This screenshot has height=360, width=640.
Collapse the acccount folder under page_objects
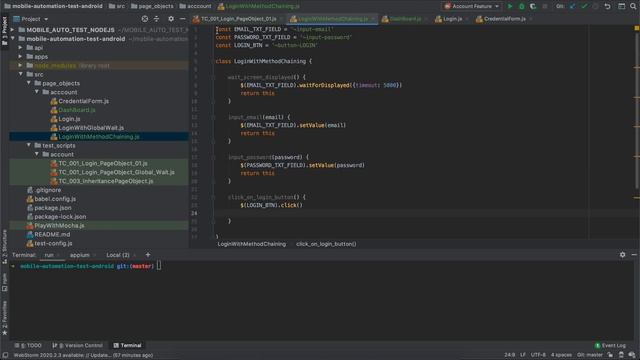coord(37,92)
